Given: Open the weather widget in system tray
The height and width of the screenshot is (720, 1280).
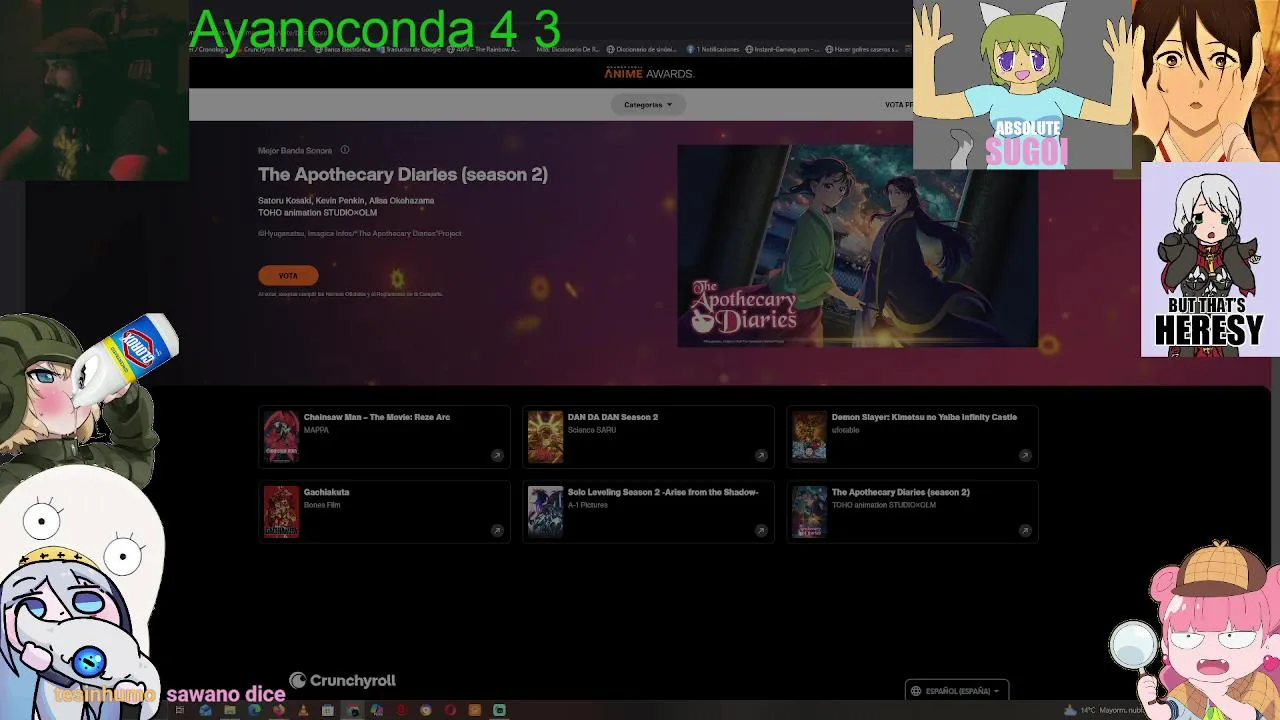Looking at the screenshot, I should 1105,710.
